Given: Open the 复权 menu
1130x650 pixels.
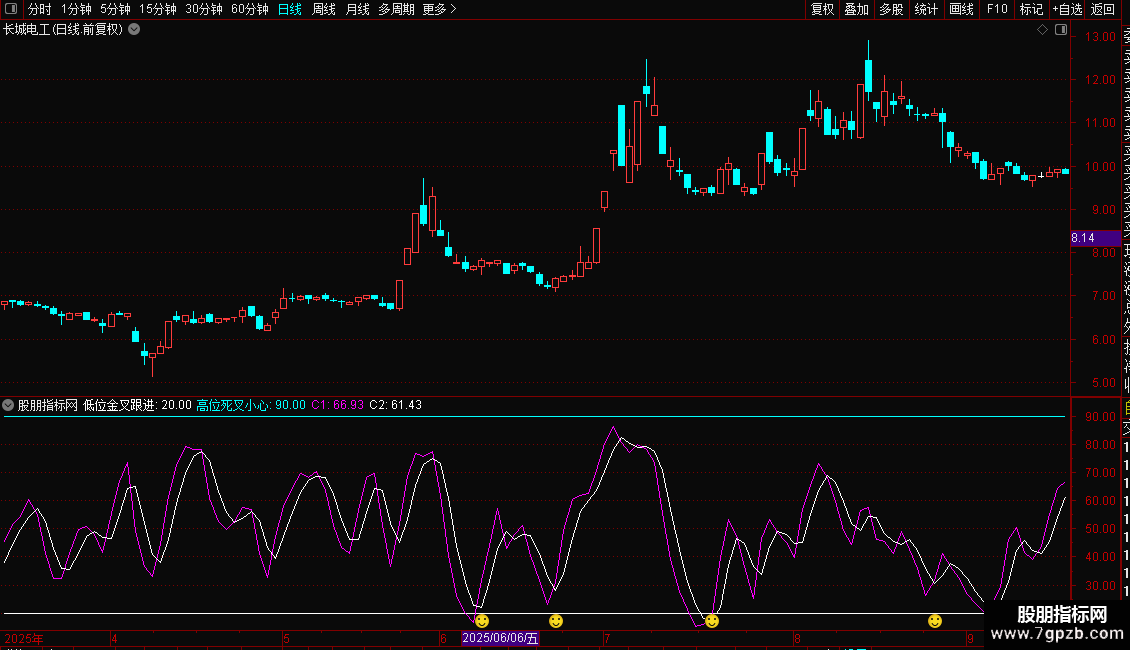Looking at the screenshot, I should pos(822,9).
